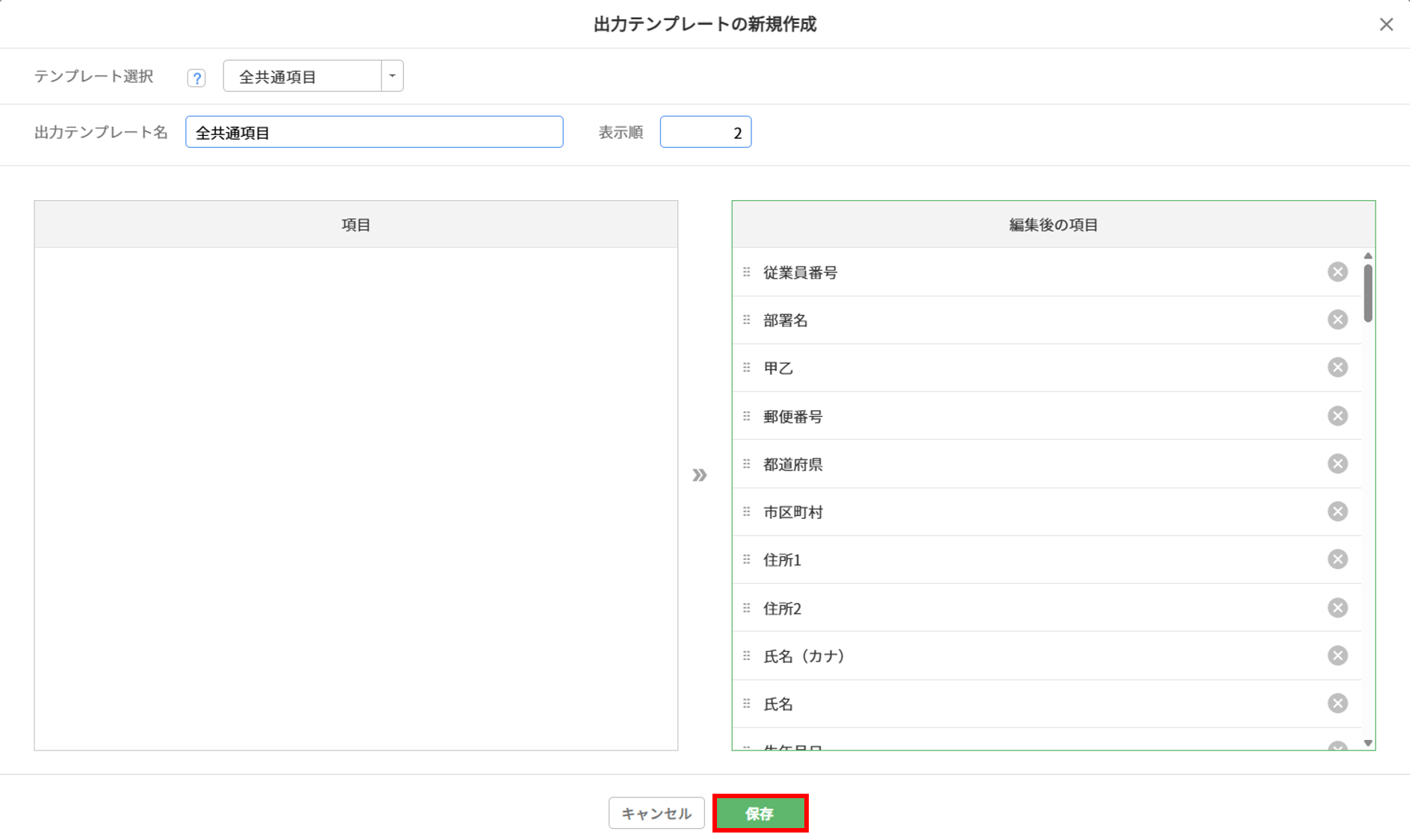
Task: Close the template creation dialog
Action: pyautogui.click(x=1386, y=25)
